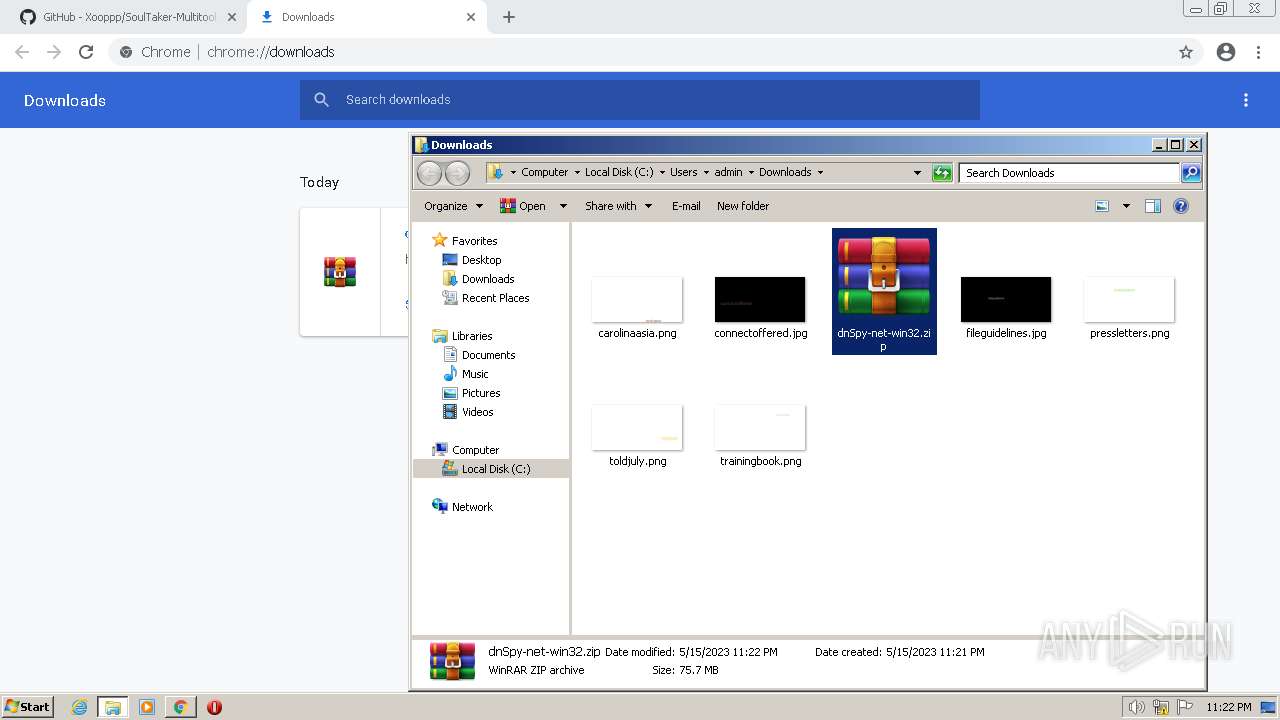Select dnSpy-net-win32.zip archive icon

(884, 277)
